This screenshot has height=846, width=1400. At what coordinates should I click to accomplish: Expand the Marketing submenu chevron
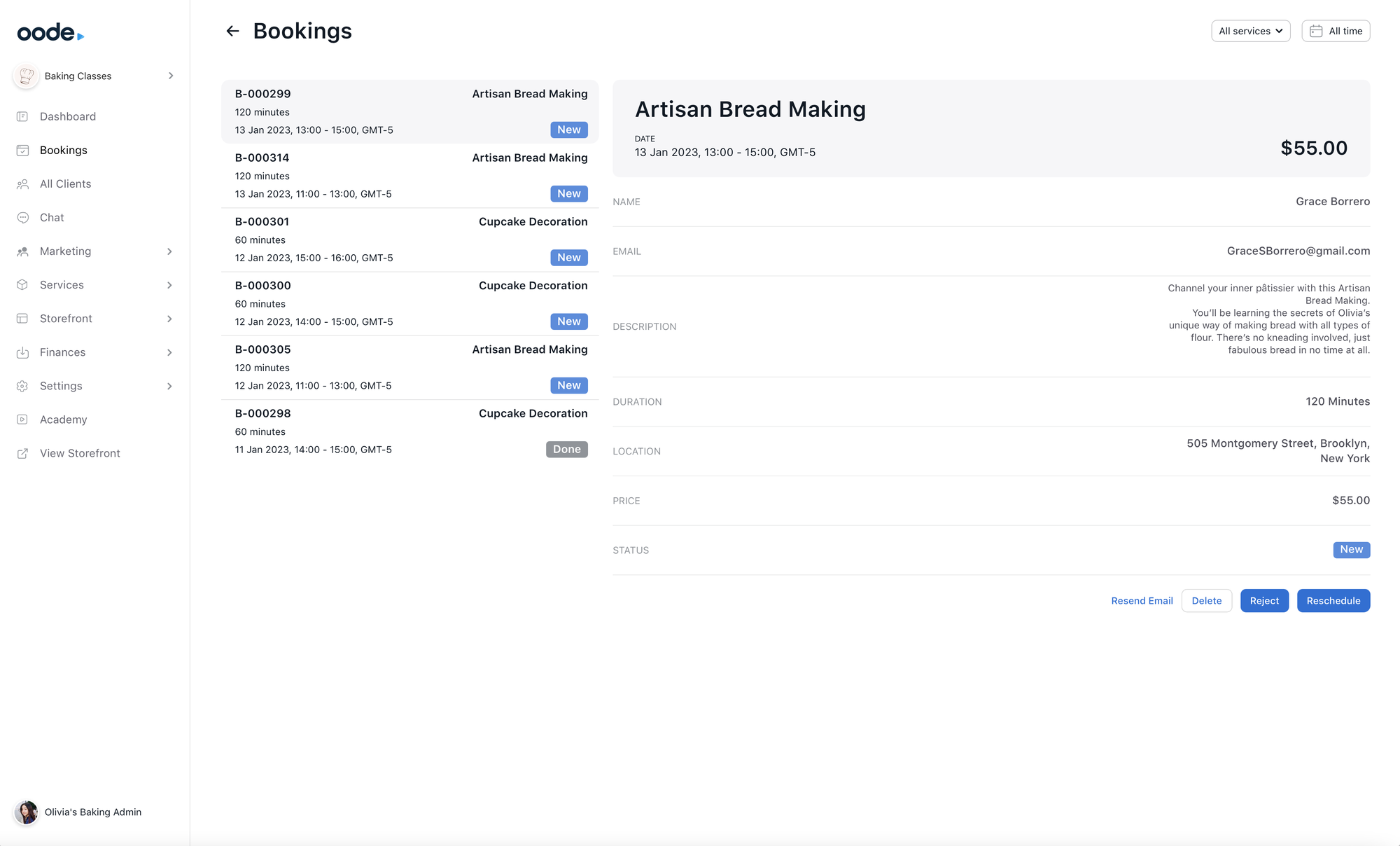(169, 251)
